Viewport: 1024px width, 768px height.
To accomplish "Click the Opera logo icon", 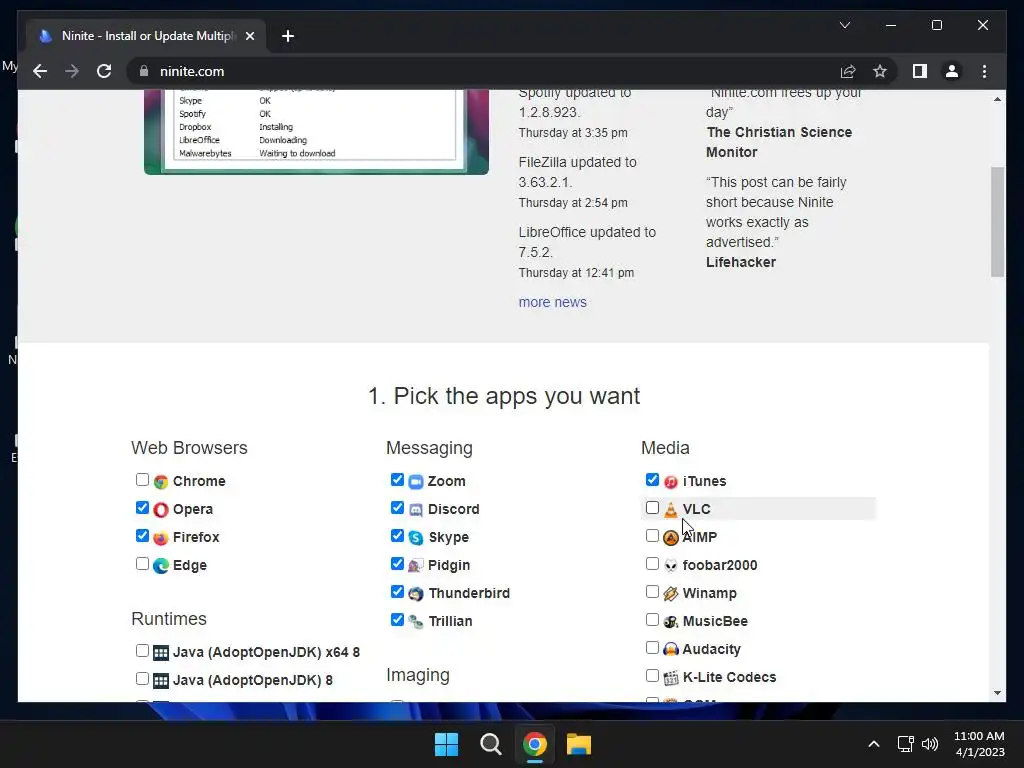I will click(x=161, y=509).
